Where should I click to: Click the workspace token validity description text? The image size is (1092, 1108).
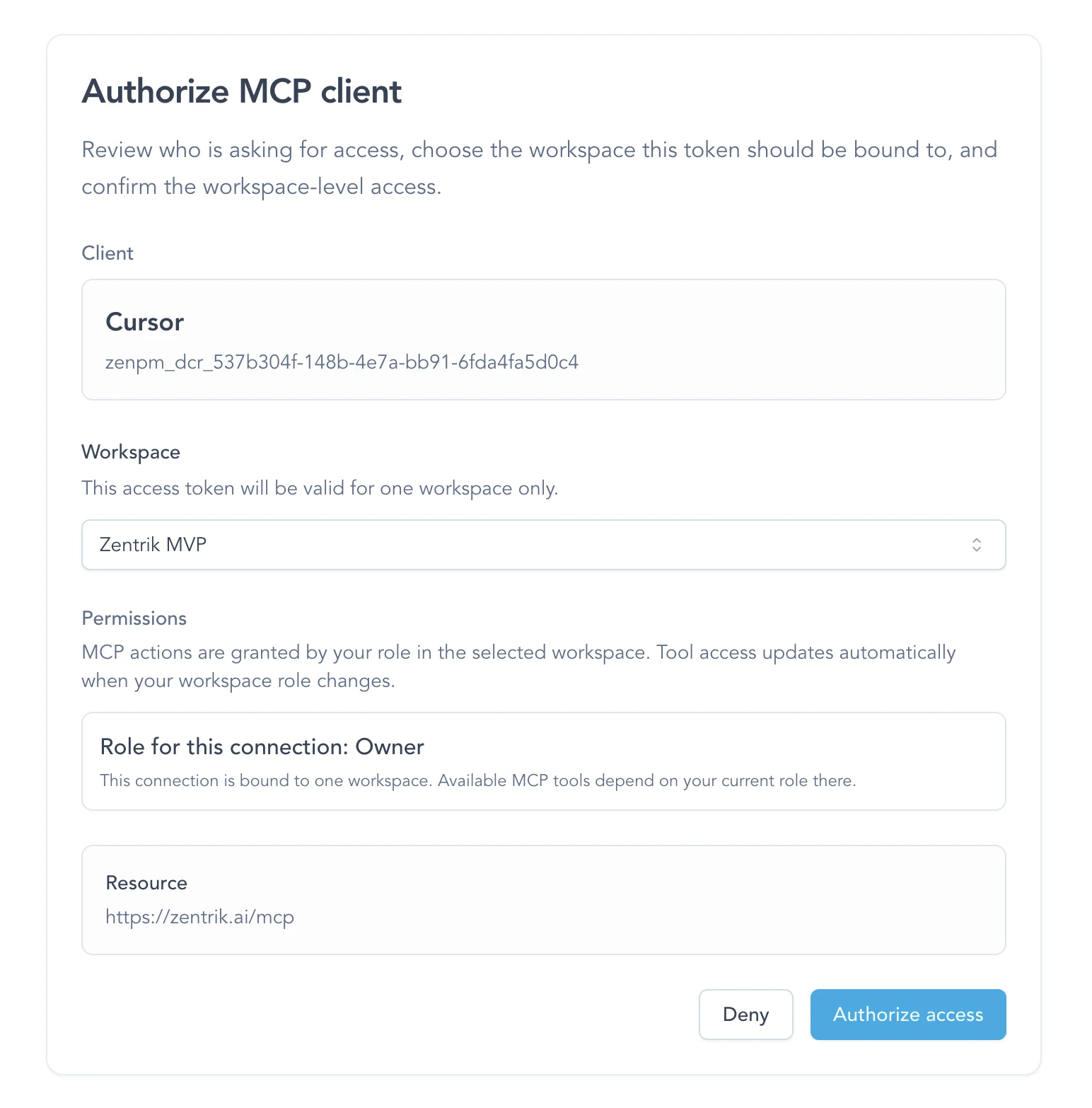320,487
